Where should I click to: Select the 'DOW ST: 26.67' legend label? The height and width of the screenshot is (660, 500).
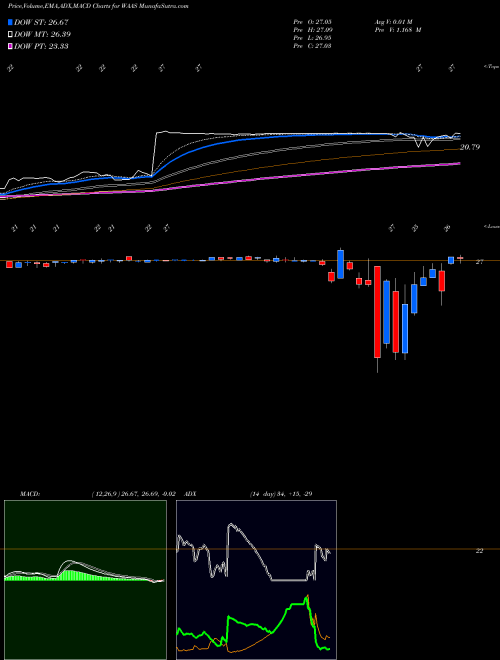pyautogui.click(x=41, y=22)
